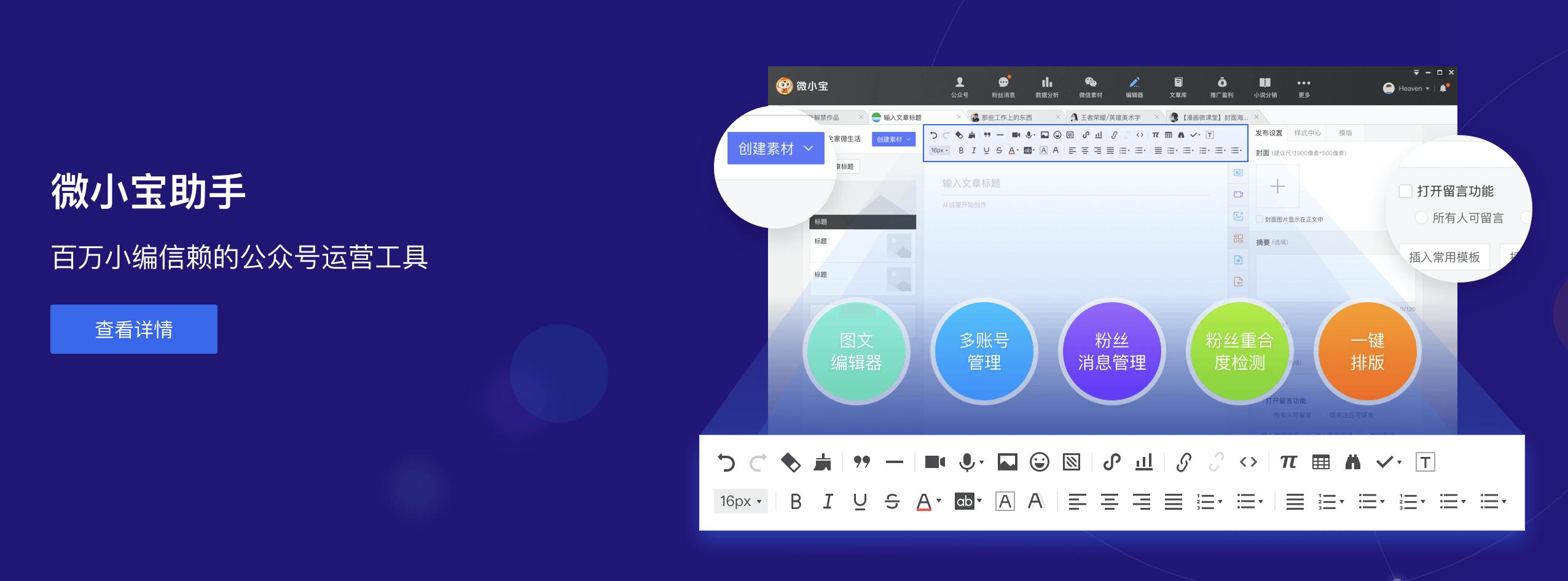Click the dimmed unlink icon in enlarged toolbar
This screenshot has width=1568, height=581.
coord(1216,462)
